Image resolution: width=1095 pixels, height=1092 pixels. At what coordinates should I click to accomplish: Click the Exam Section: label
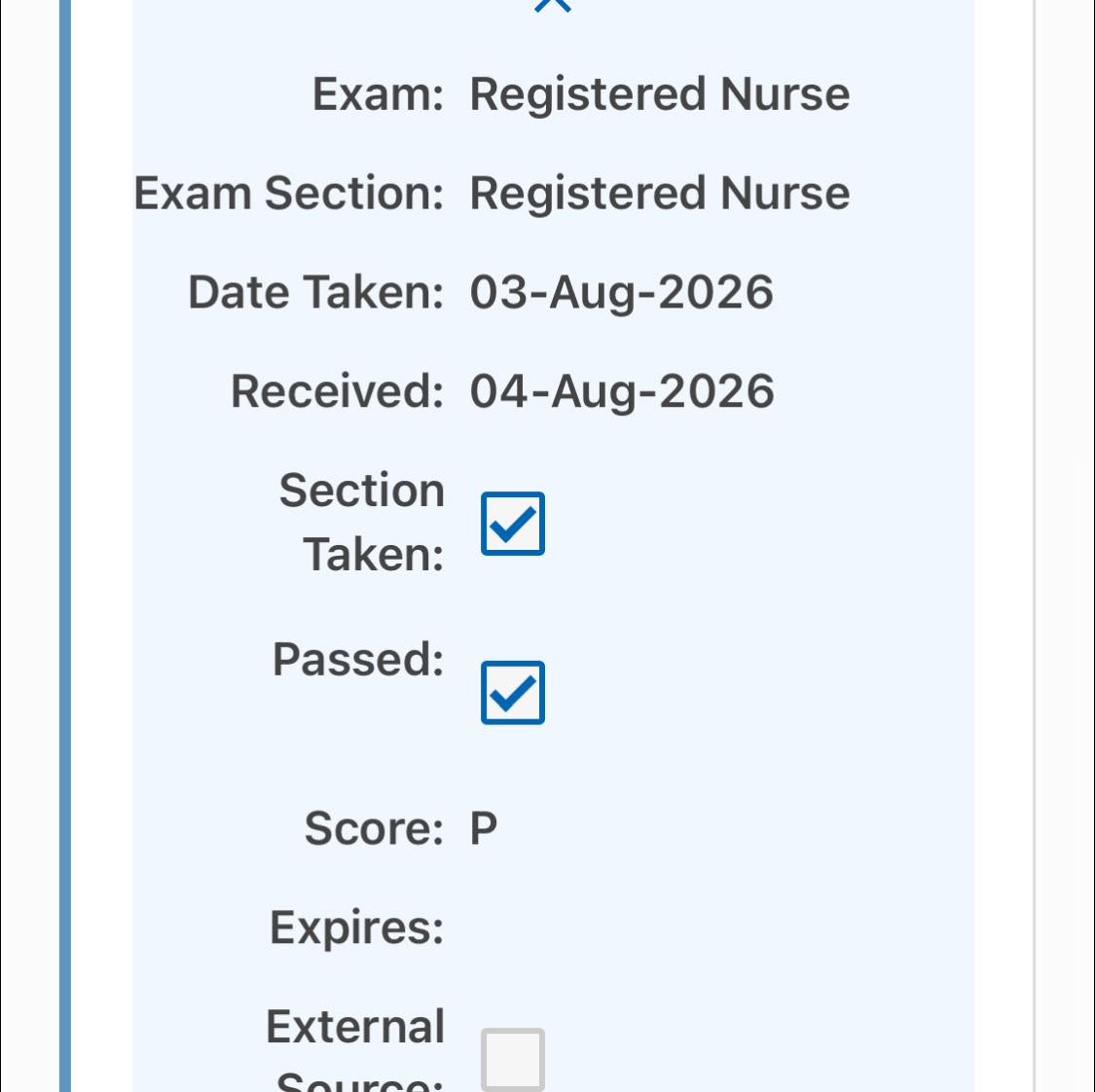click(289, 193)
